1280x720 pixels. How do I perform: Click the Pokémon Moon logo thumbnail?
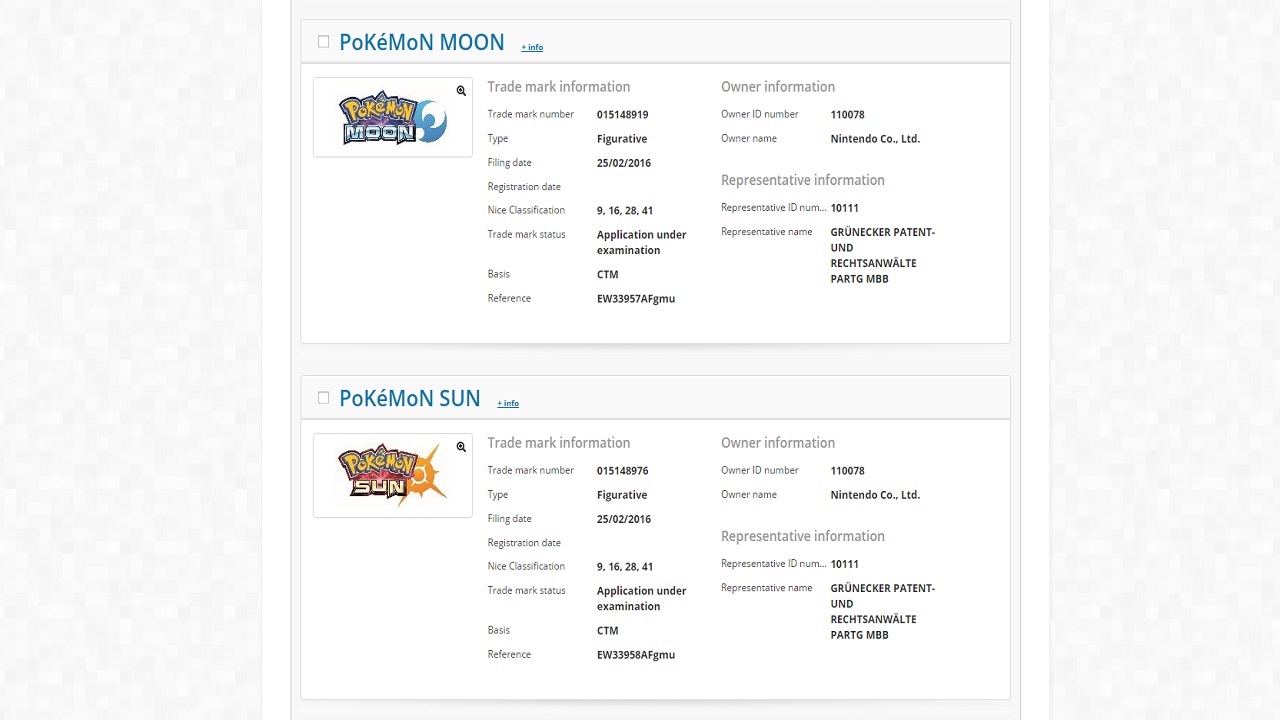click(392, 120)
